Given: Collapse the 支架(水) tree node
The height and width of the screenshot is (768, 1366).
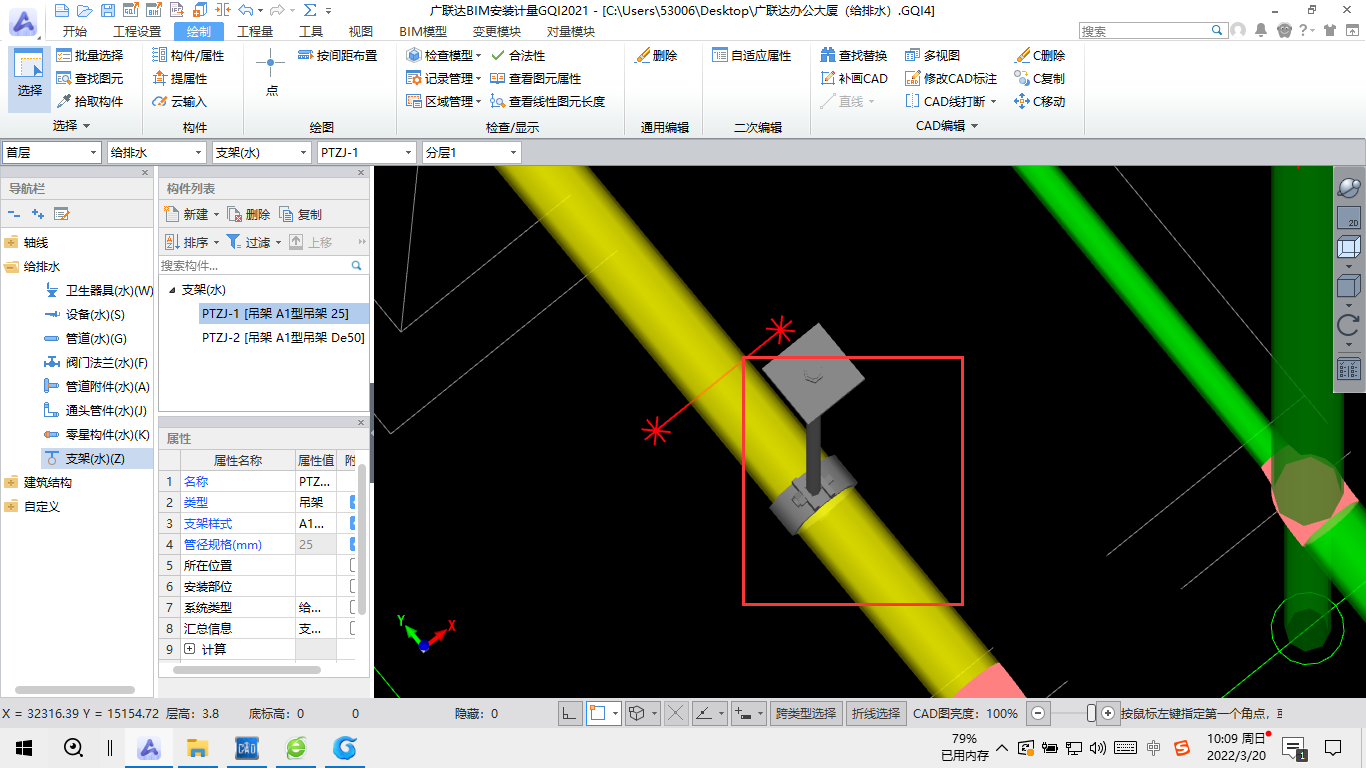Looking at the screenshot, I should pyautogui.click(x=173, y=290).
